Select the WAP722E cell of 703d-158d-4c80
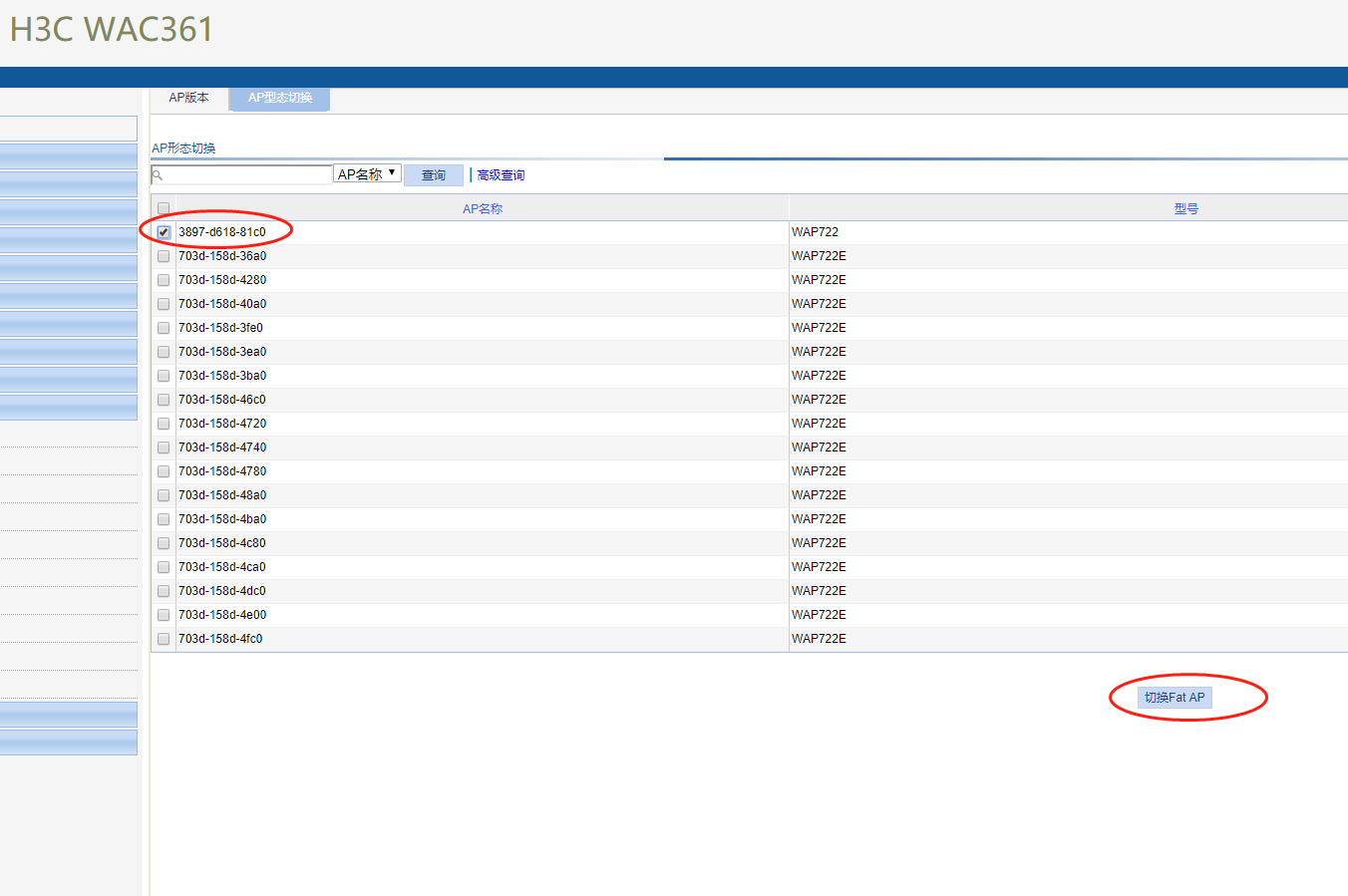Screen dimensions: 1348x896 (819, 543)
